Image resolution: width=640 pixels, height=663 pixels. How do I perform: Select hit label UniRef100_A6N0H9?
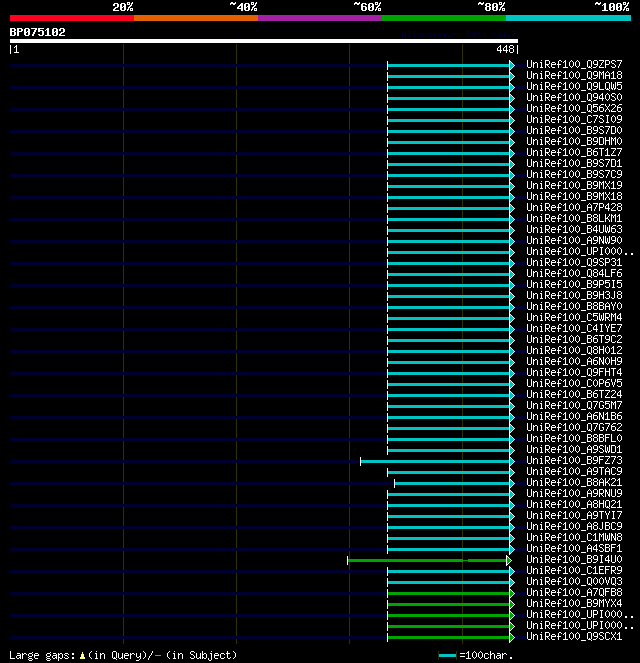tap(574, 361)
